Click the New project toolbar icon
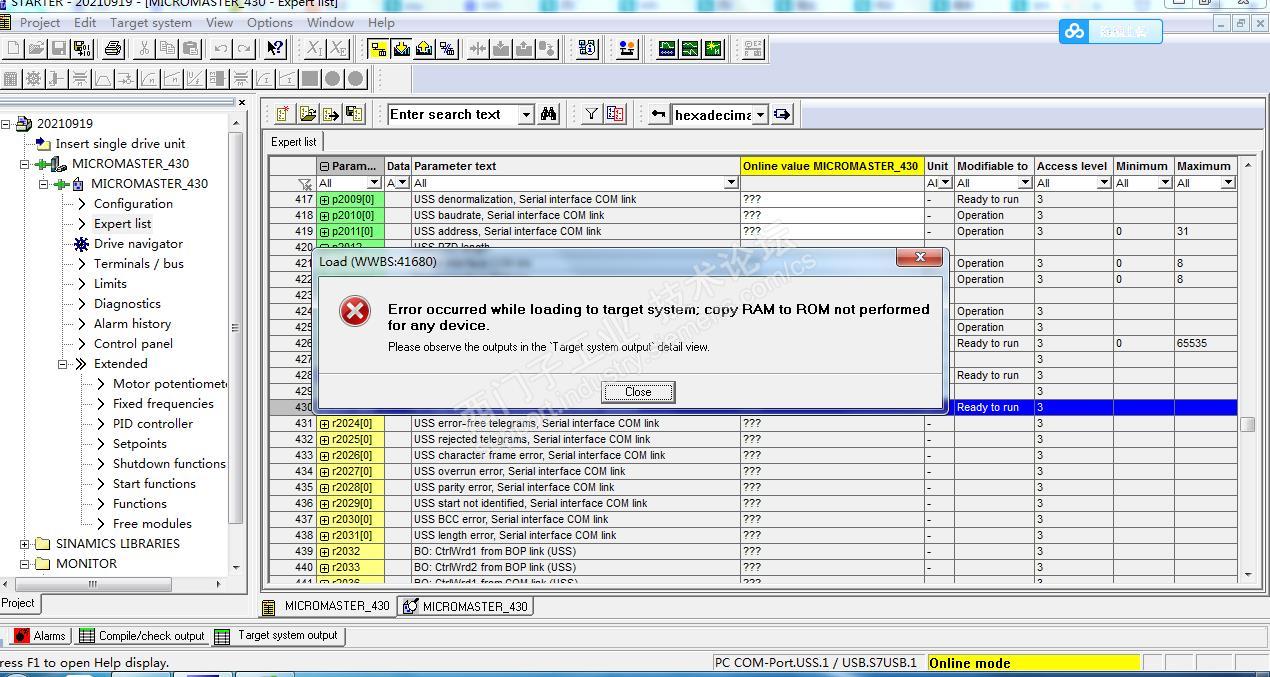Image resolution: width=1270 pixels, height=677 pixels. (x=14, y=48)
